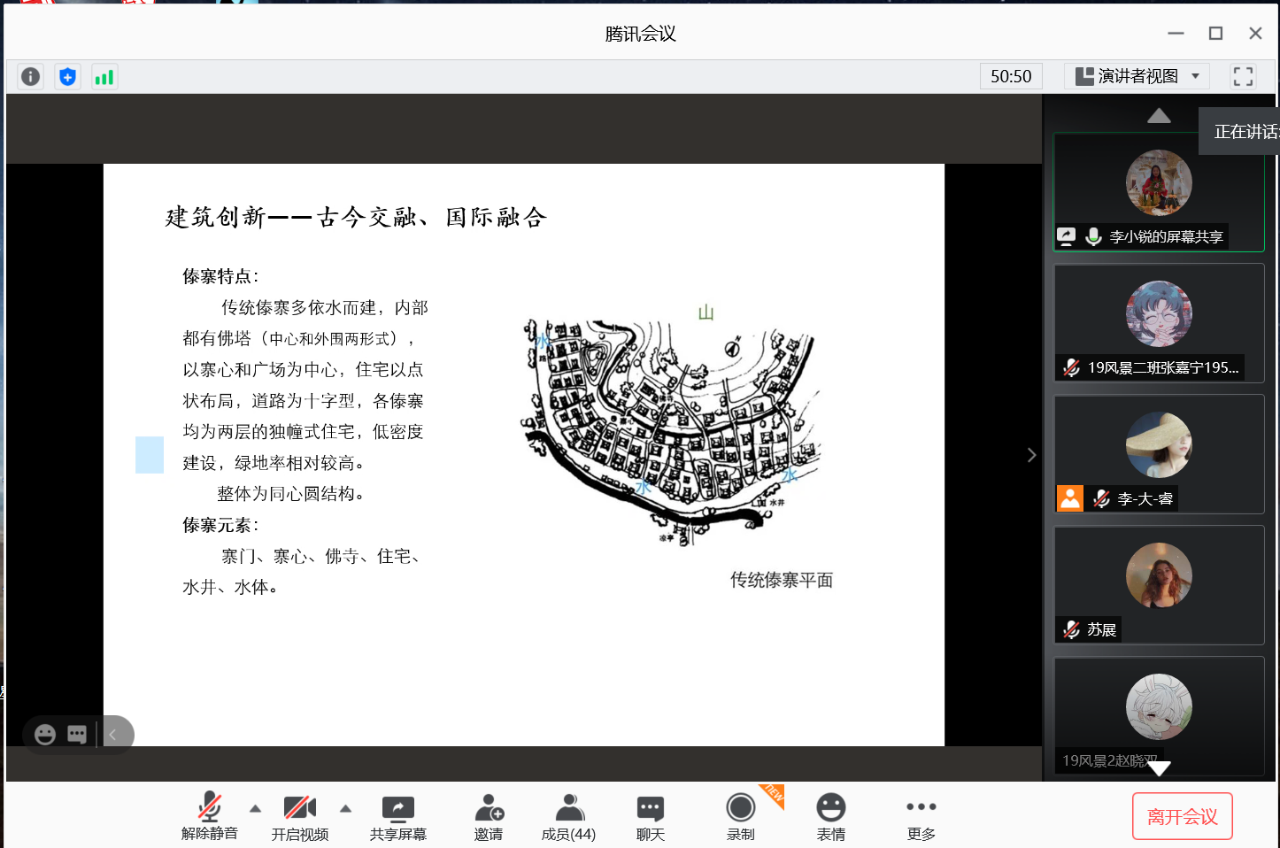The height and width of the screenshot is (848, 1280).
Task: Click 离开会议 leave meeting button
Action: pos(1182,816)
